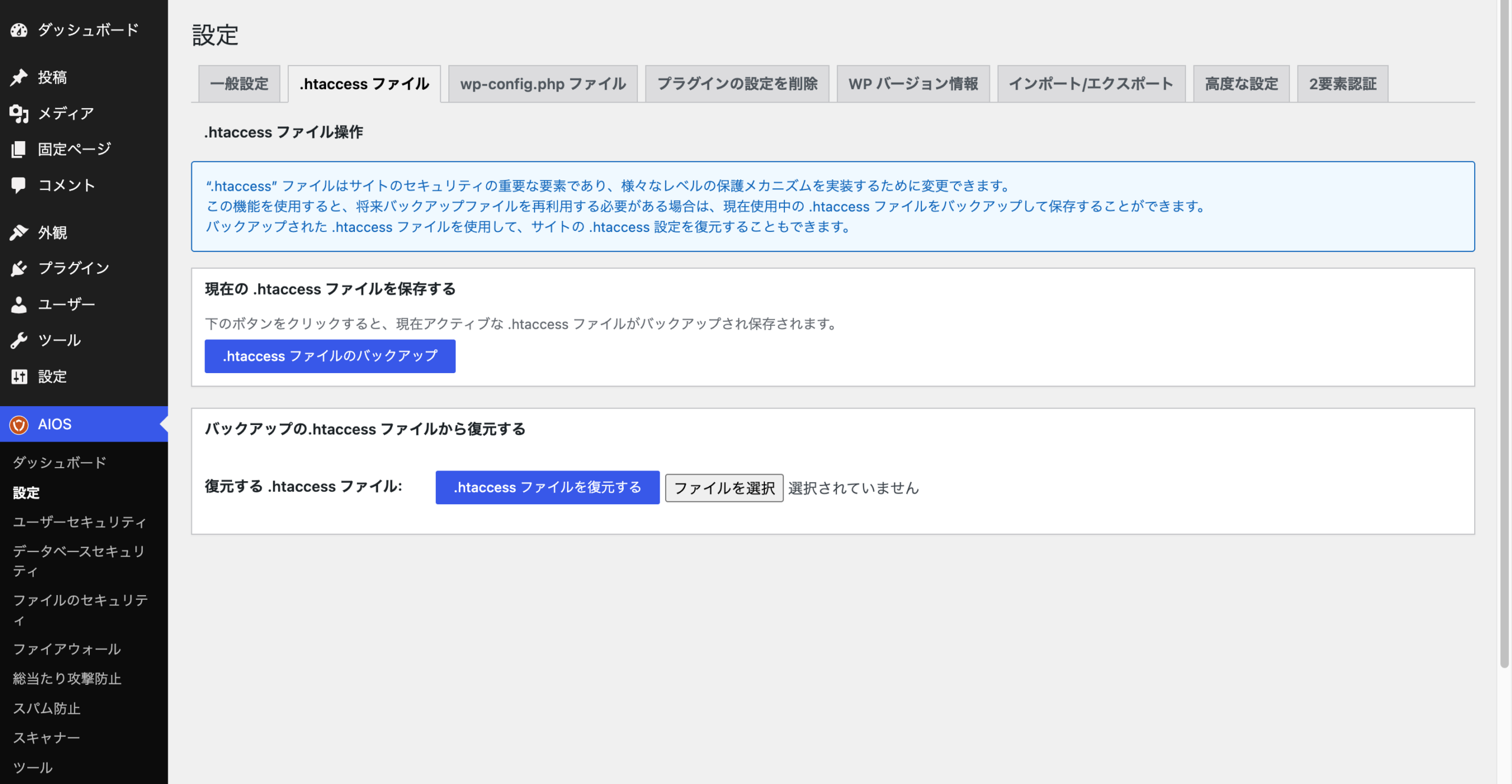The image size is (1512, 784).
Task: Select the .htaccess ファイル tab
Action: click(x=364, y=84)
